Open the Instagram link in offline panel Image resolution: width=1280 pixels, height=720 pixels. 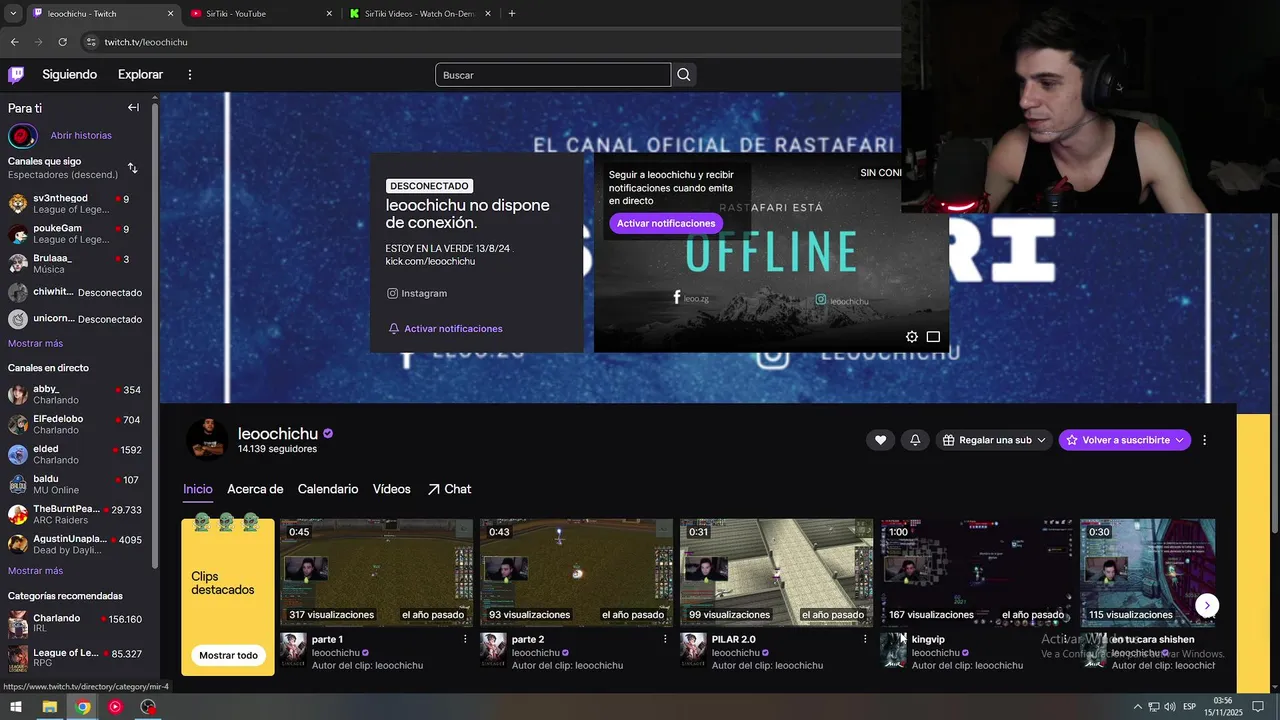pos(417,294)
